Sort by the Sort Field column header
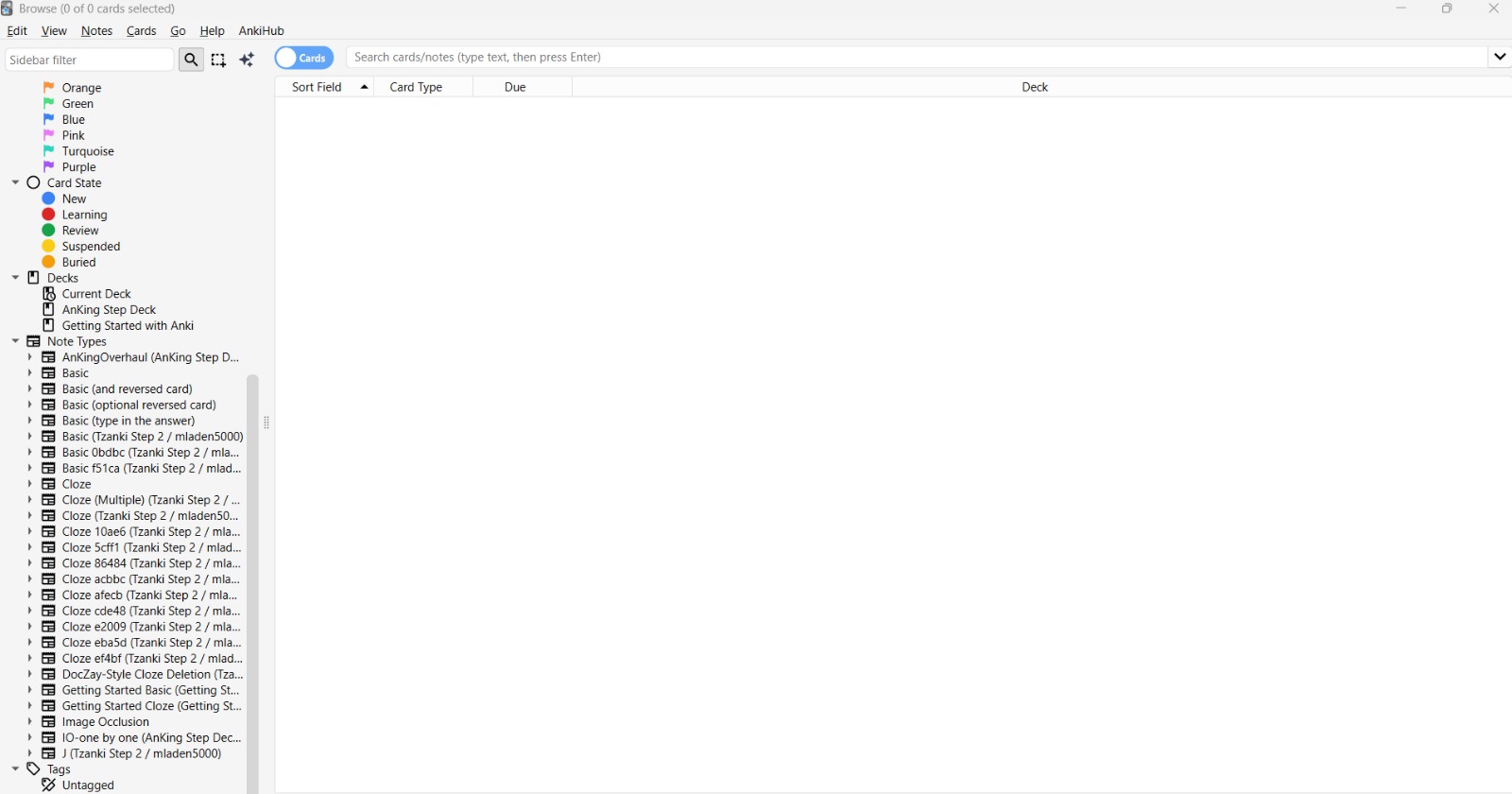This screenshot has height=794, width=1512. pos(318,87)
